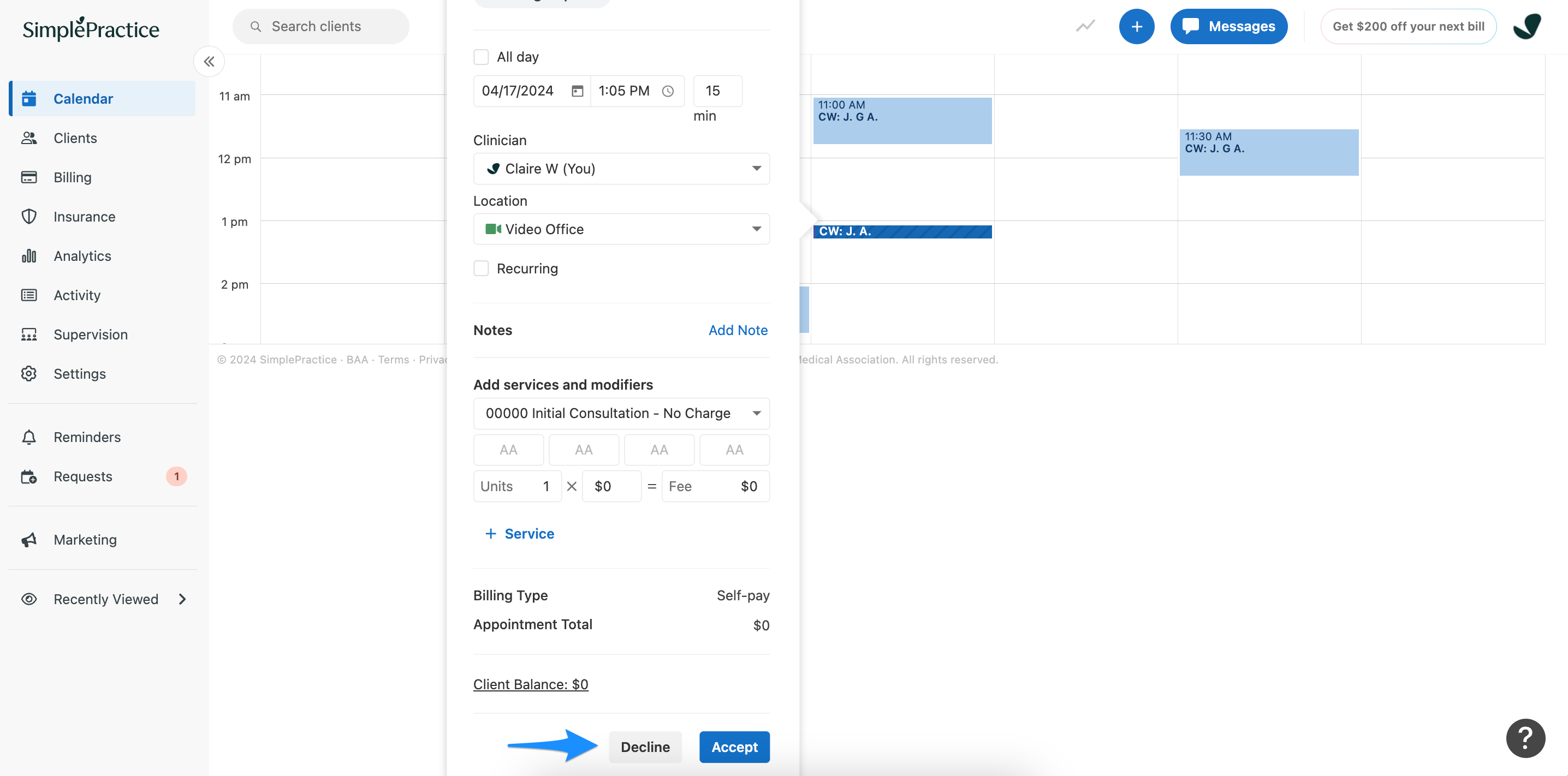The height and width of the screenshot is (776, 1568).
Task: Open Activity via the list icon
Action: click(28, 295)
